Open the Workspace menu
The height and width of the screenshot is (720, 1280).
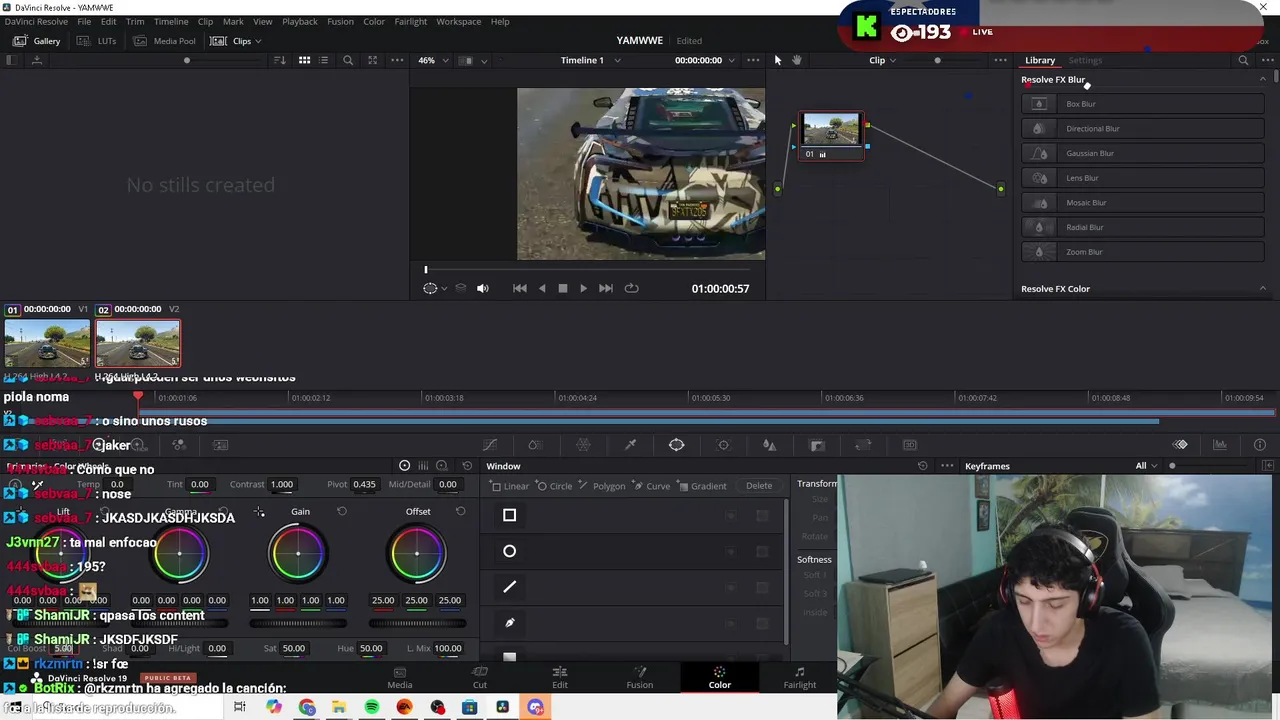pos(458,21)
